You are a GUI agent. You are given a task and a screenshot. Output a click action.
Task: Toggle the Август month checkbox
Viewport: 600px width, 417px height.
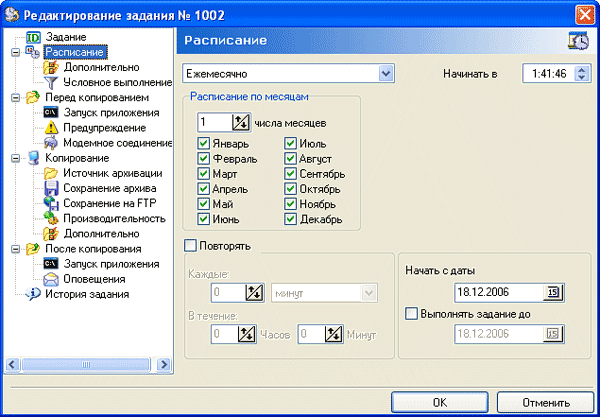(290, 159)
